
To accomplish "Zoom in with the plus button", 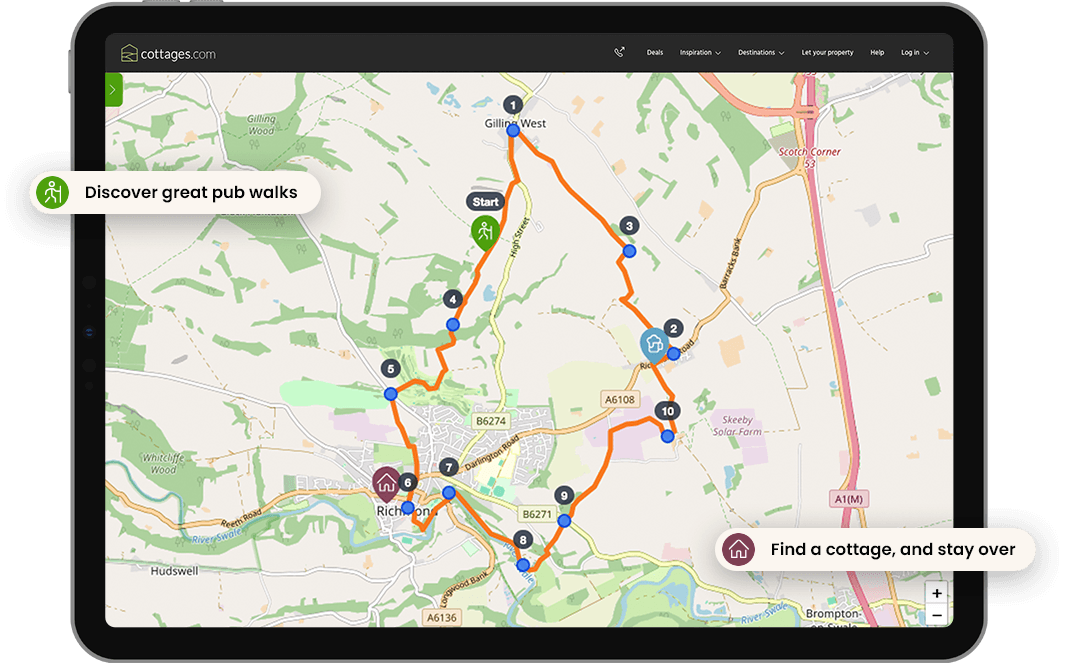I will pos(937,593).
